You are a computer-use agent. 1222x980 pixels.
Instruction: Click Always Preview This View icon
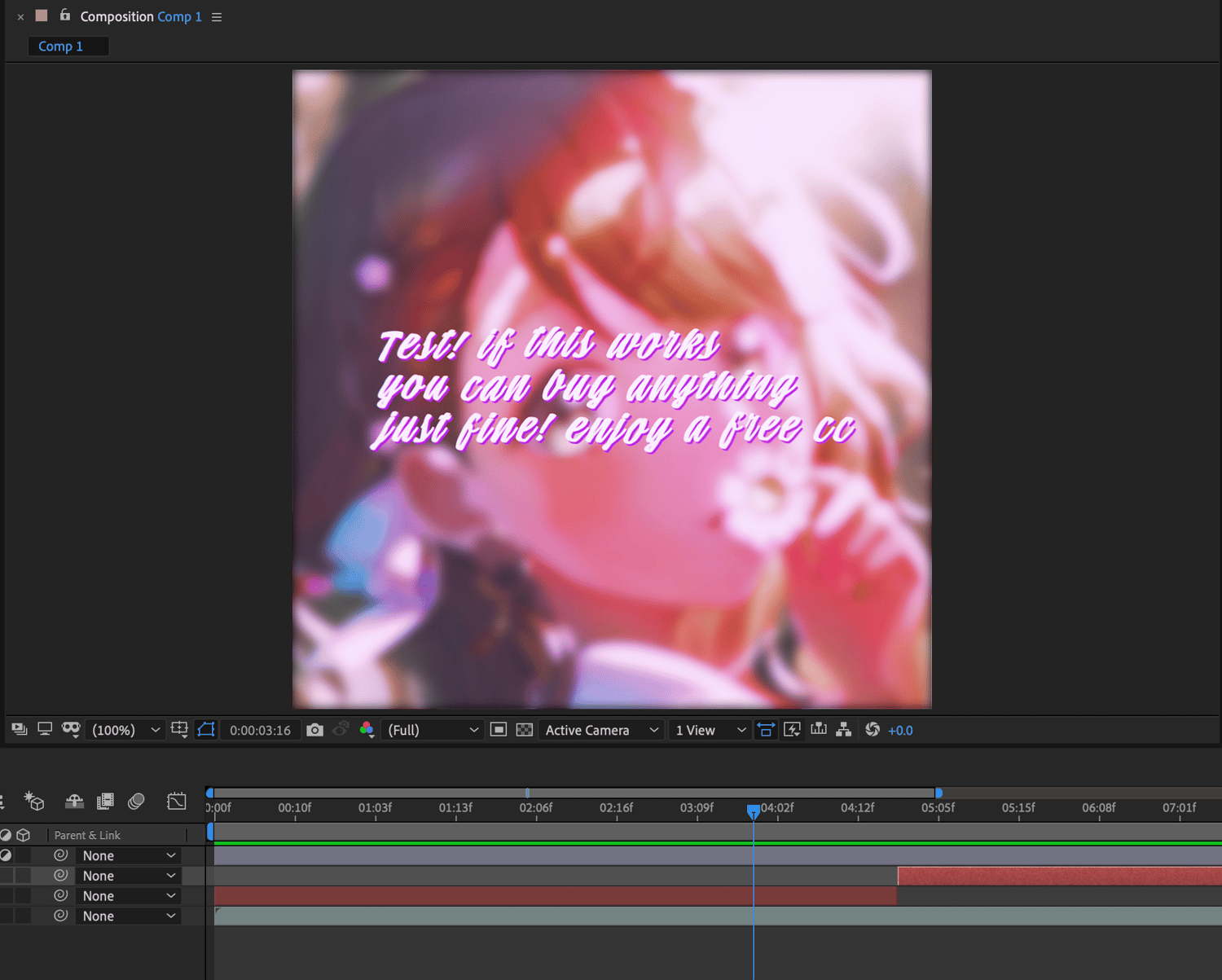coord(20,730)
